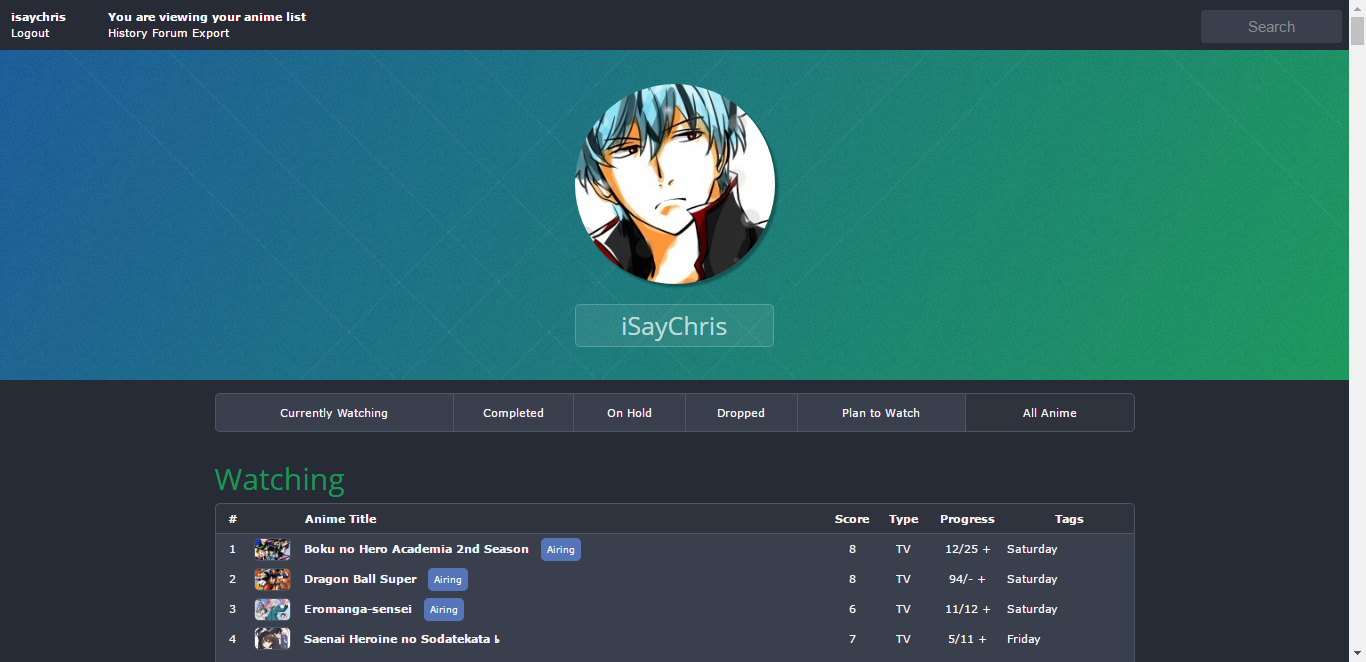Show the On Hold list
The image size is (1366, 662).
click(629, 413)
